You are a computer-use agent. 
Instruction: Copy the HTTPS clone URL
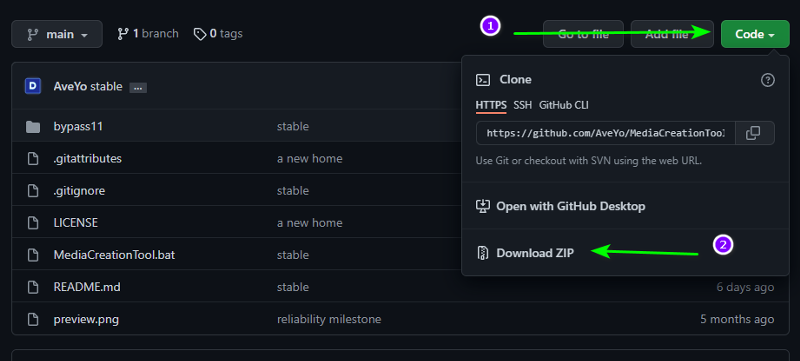pos(755,133)
